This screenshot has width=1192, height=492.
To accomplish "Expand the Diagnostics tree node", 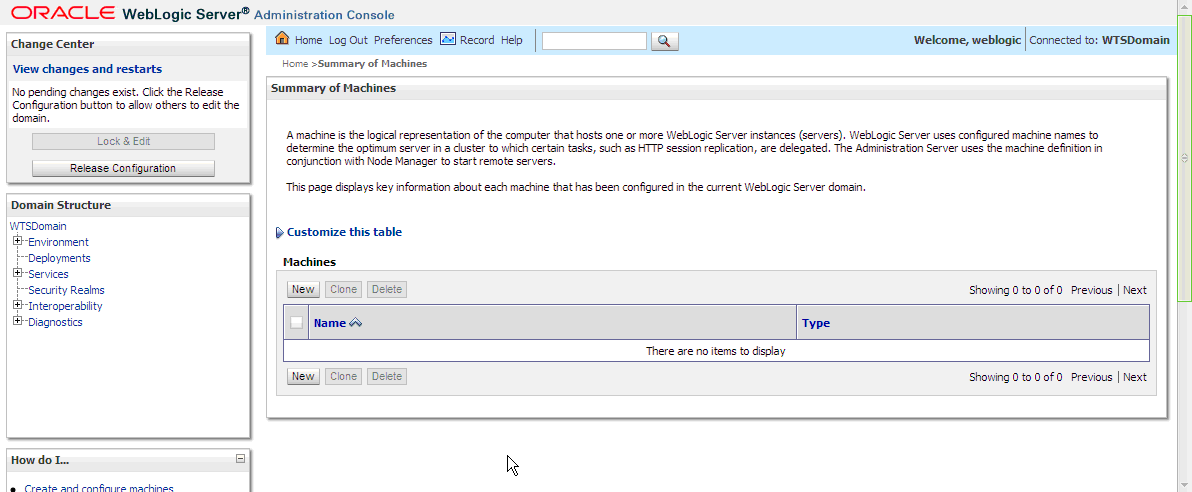I will [x=17, y=322].
